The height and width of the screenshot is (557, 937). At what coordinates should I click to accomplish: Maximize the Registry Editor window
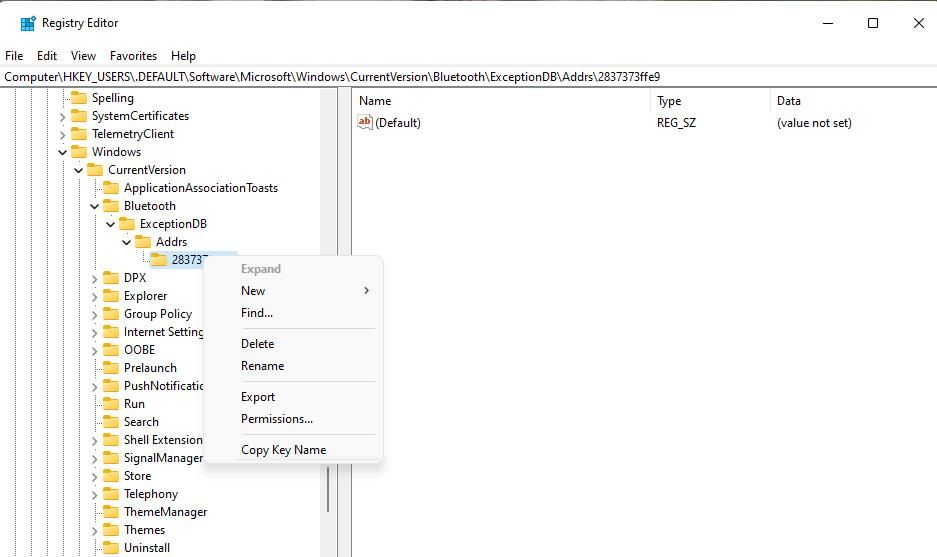click(873, 23)
